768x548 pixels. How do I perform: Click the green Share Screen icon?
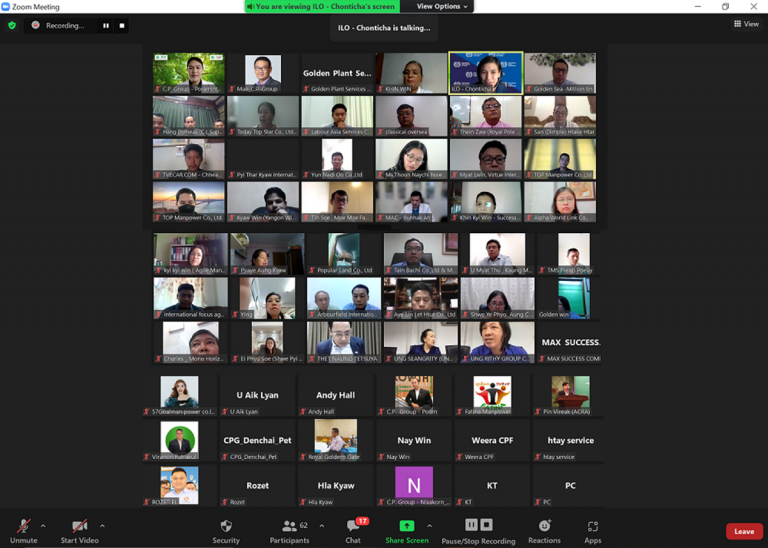[407, 526]
